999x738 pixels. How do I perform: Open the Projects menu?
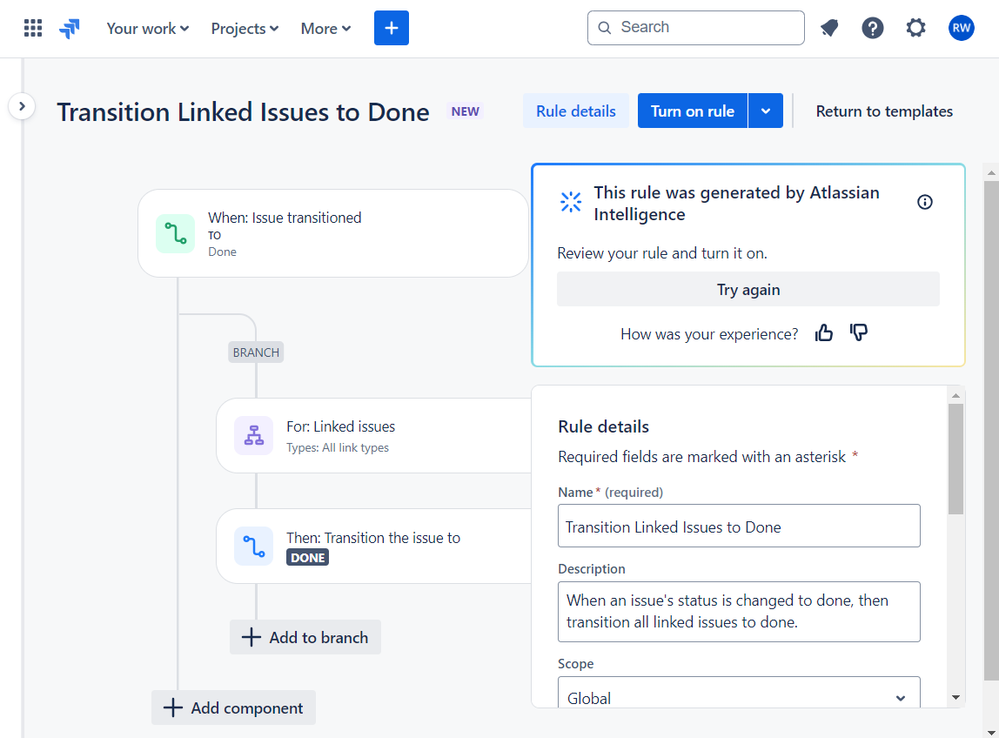245,29
